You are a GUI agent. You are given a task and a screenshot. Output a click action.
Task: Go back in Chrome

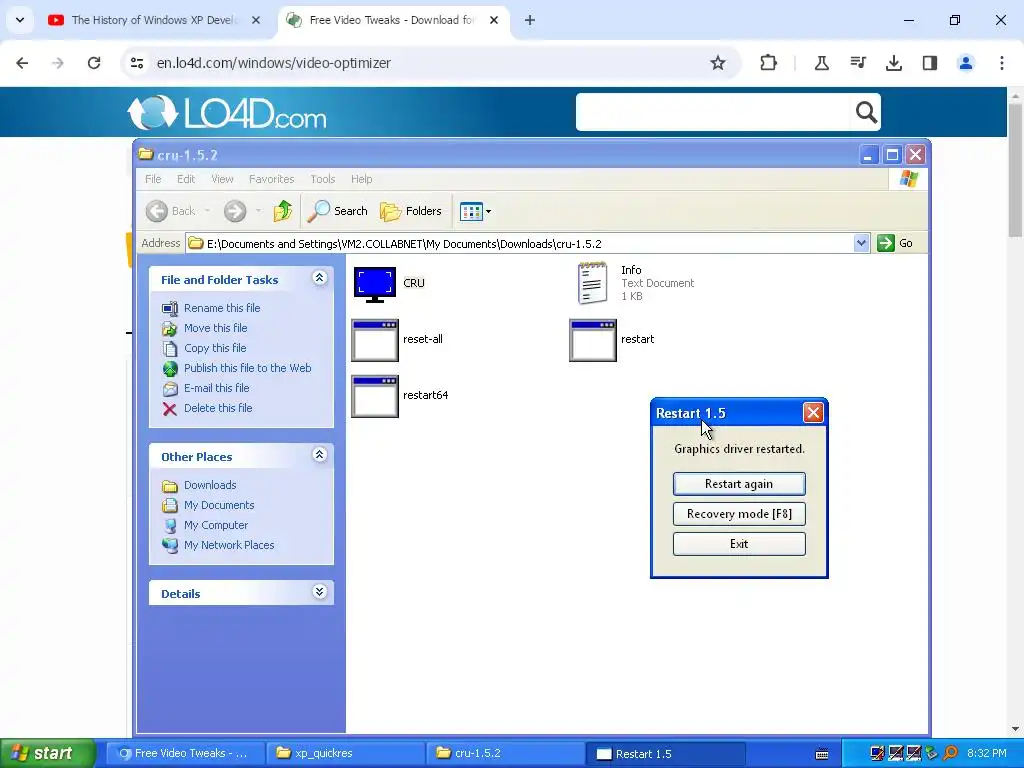pyautogui.click(x=22, y=63)
